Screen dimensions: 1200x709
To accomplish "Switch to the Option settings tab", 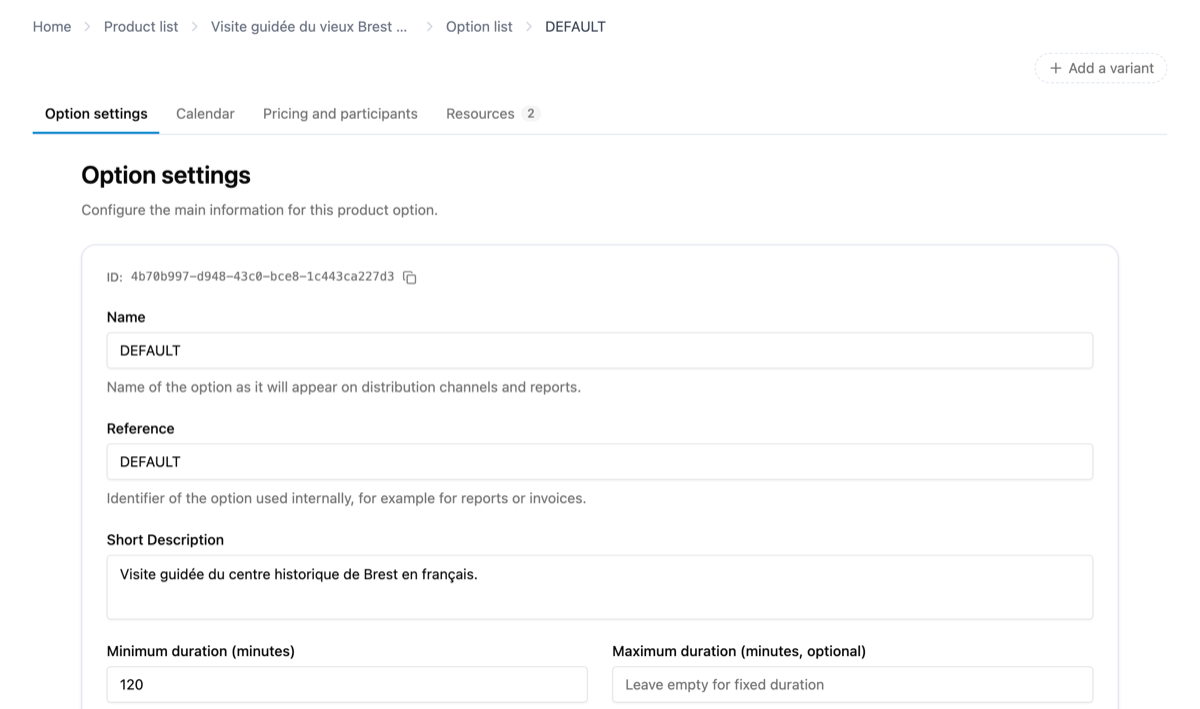I will click(96, 114).
